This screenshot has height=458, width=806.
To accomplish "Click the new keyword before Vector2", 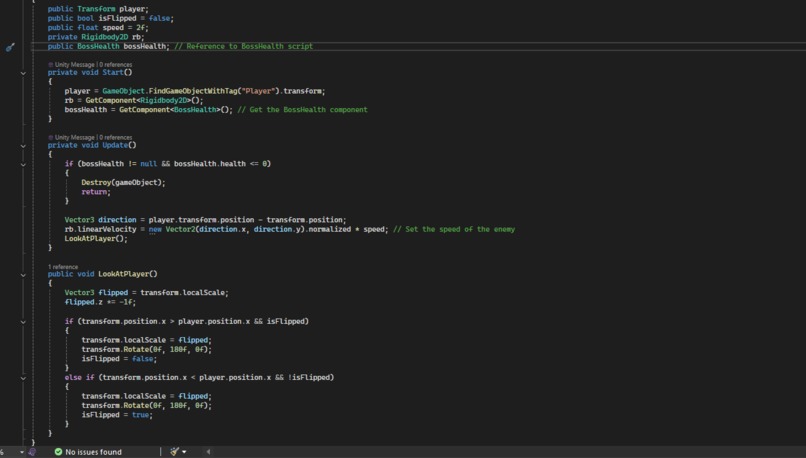I will click(x=155, y=229).
